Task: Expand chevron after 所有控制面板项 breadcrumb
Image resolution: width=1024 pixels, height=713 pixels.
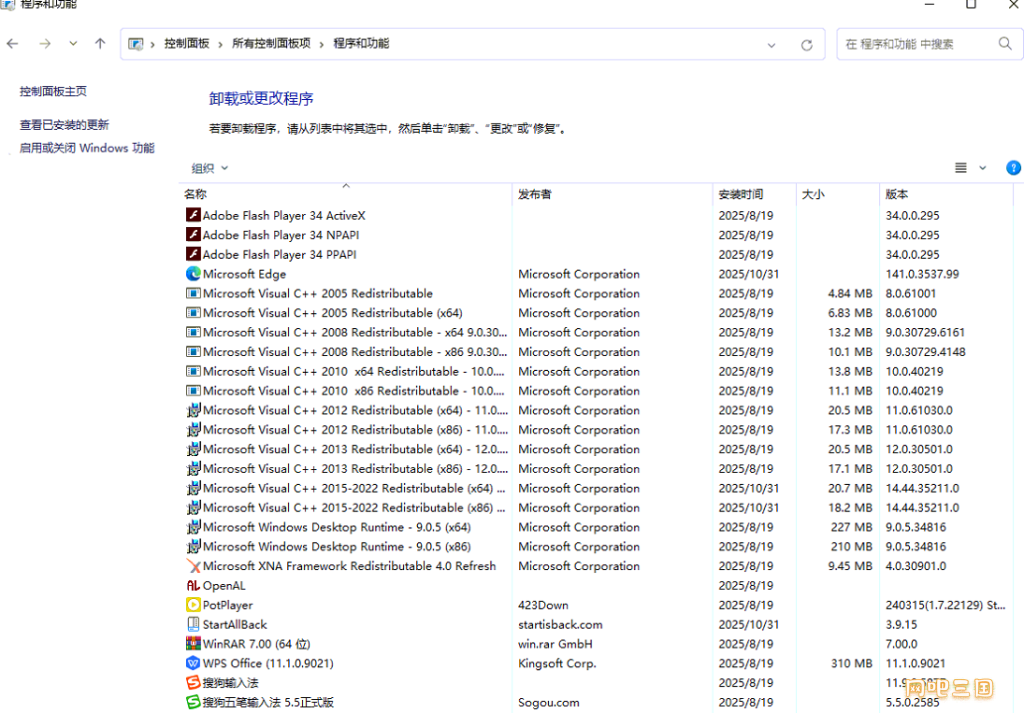Action: 322,44
